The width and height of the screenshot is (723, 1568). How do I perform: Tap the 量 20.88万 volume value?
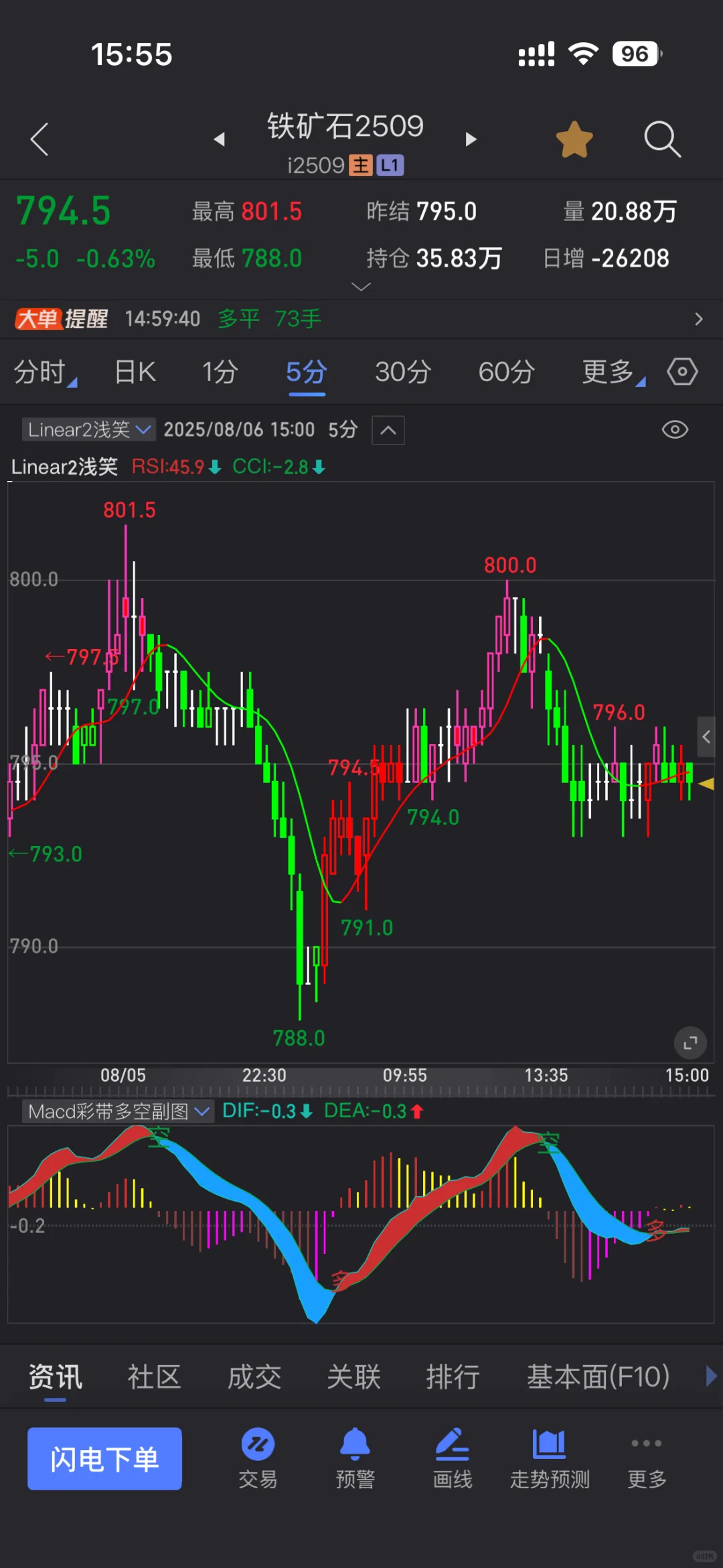click(619, 212)
